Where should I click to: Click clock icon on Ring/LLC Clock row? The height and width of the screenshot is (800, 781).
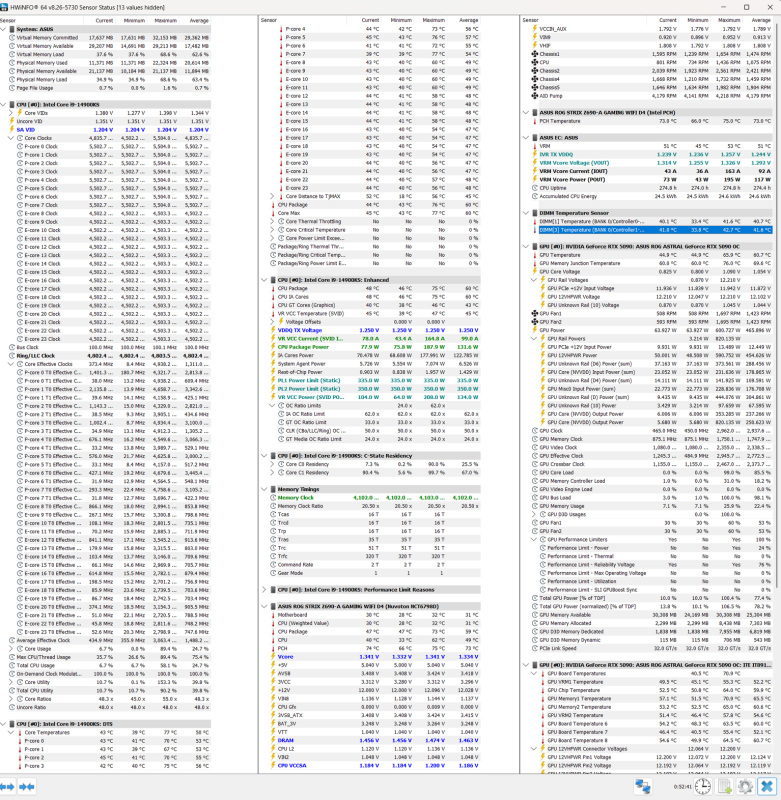point(12,356)
